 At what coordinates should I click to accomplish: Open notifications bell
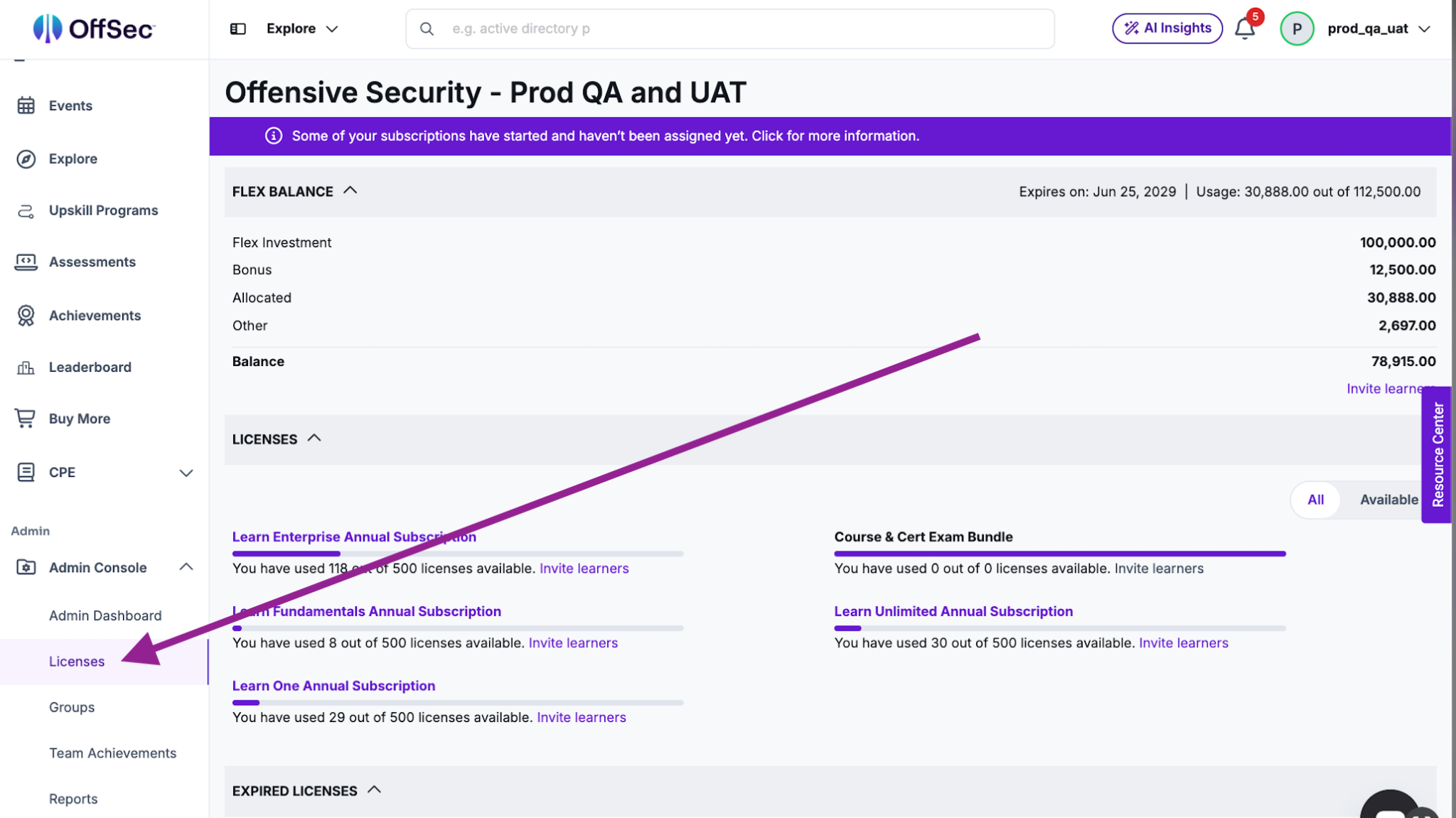(1245, 28)
